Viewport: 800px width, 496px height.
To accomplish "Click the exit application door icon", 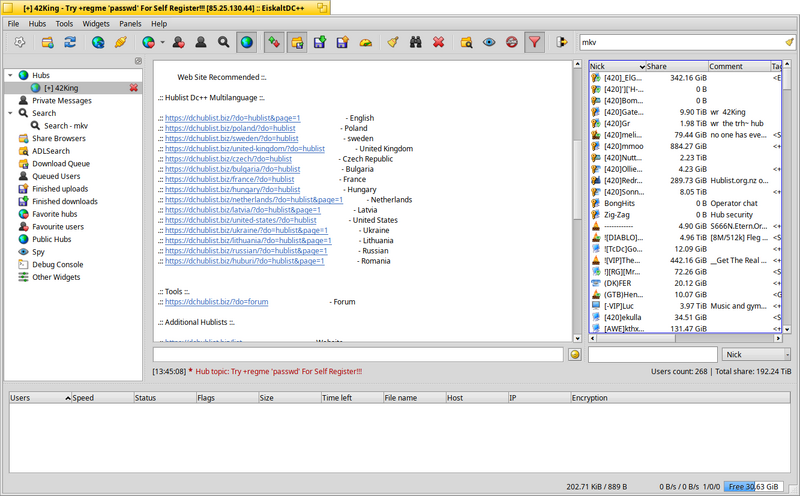I will tap(562, 42).
